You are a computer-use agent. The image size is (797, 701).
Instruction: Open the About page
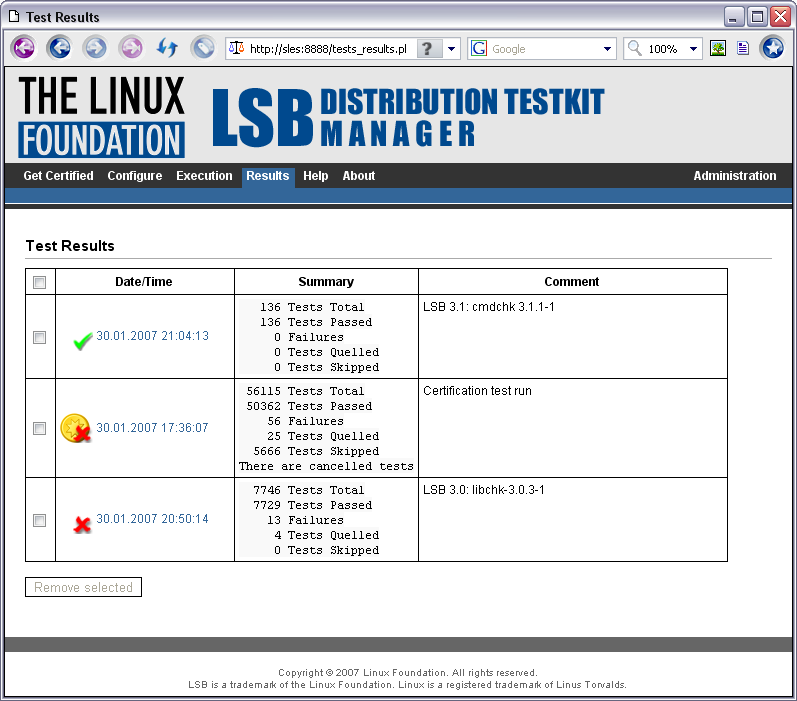[359, 176]
